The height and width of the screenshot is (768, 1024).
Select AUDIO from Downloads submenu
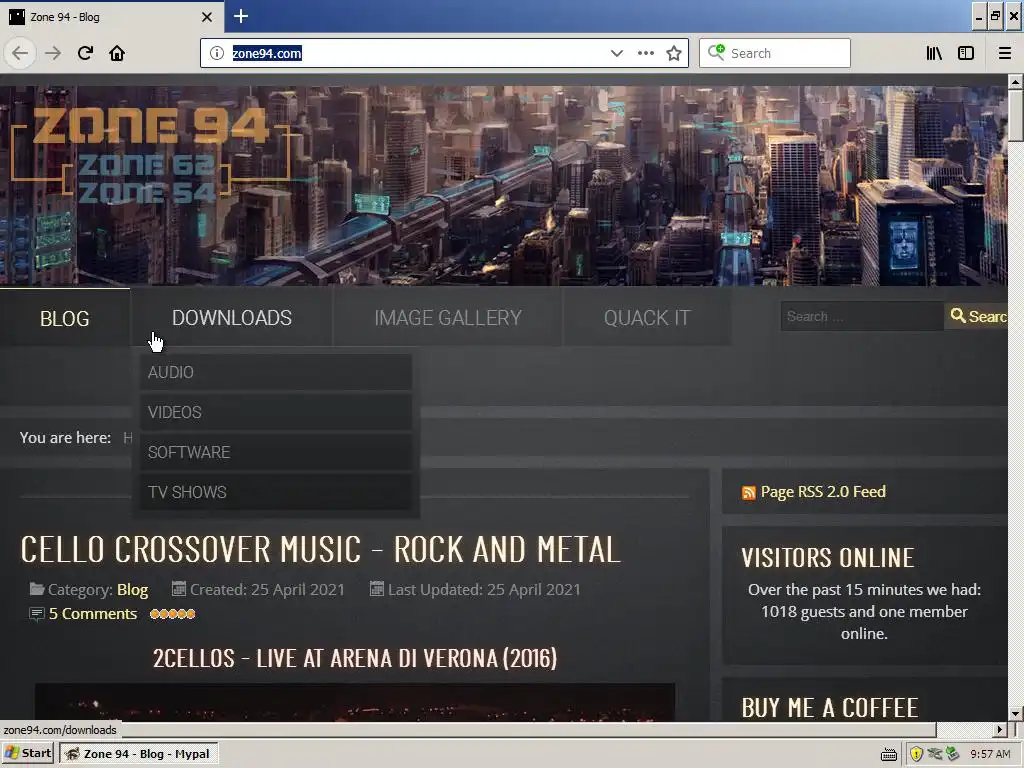click(x=276, y=372)
